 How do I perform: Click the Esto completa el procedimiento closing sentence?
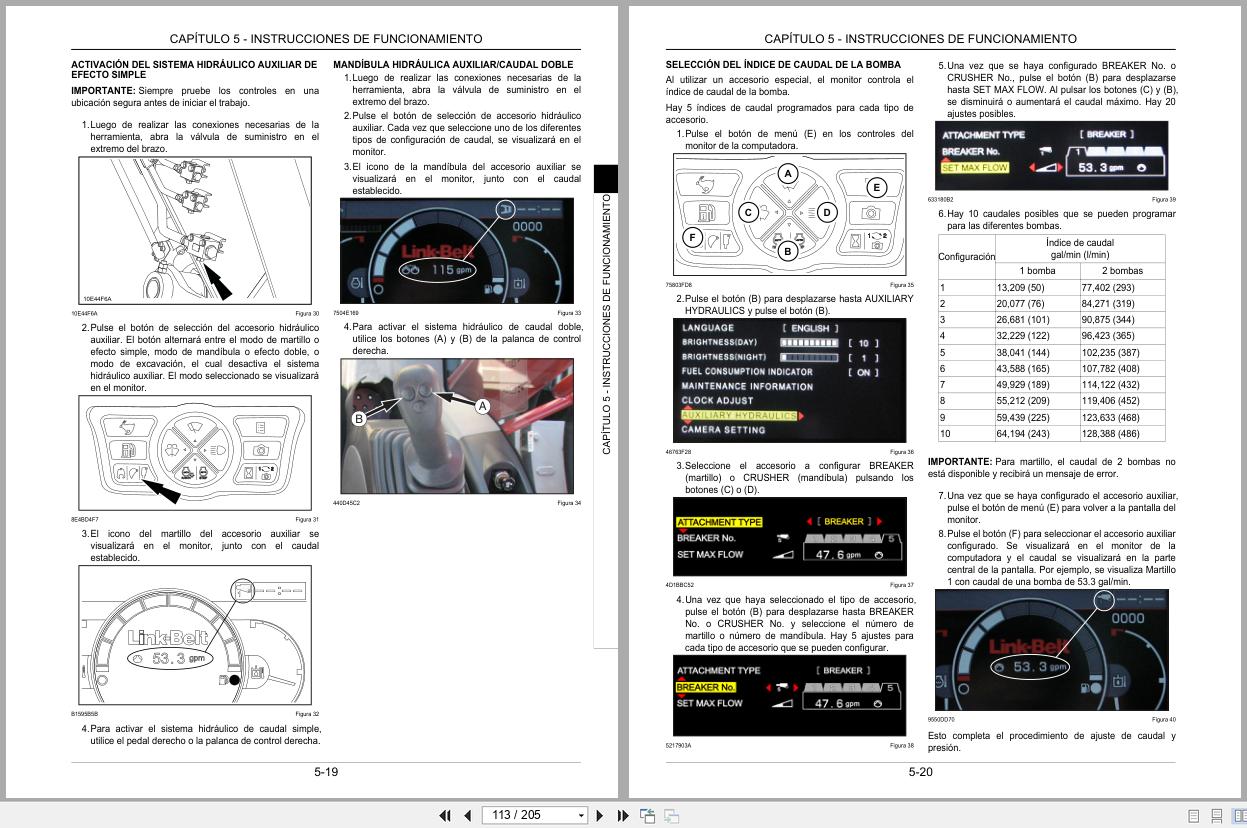pyautogui.click(x=1052, y=742)
